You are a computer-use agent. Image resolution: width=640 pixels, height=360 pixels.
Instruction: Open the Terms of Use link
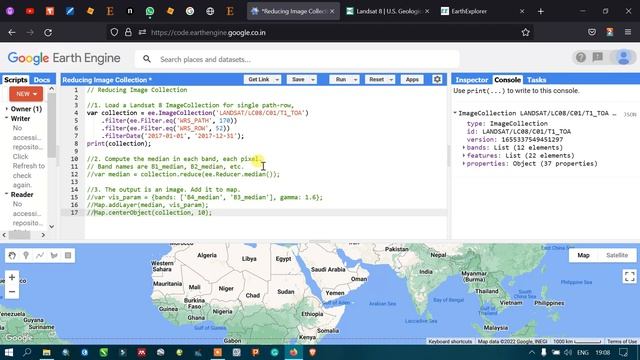[622, 341]
